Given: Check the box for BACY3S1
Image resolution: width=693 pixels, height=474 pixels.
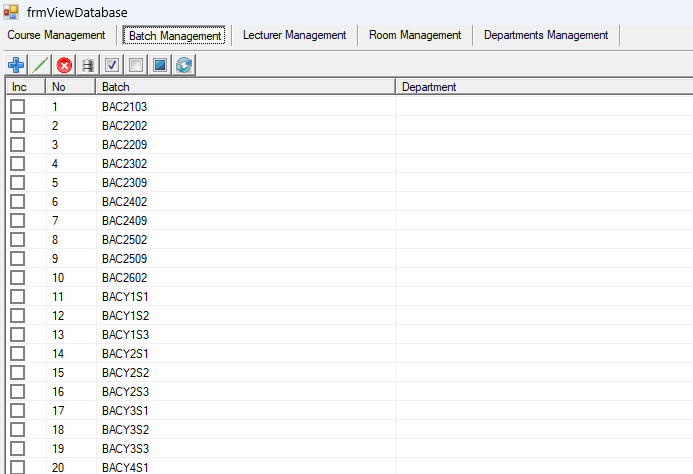Looking at the screenshot, I should click(x=18, y=411).
